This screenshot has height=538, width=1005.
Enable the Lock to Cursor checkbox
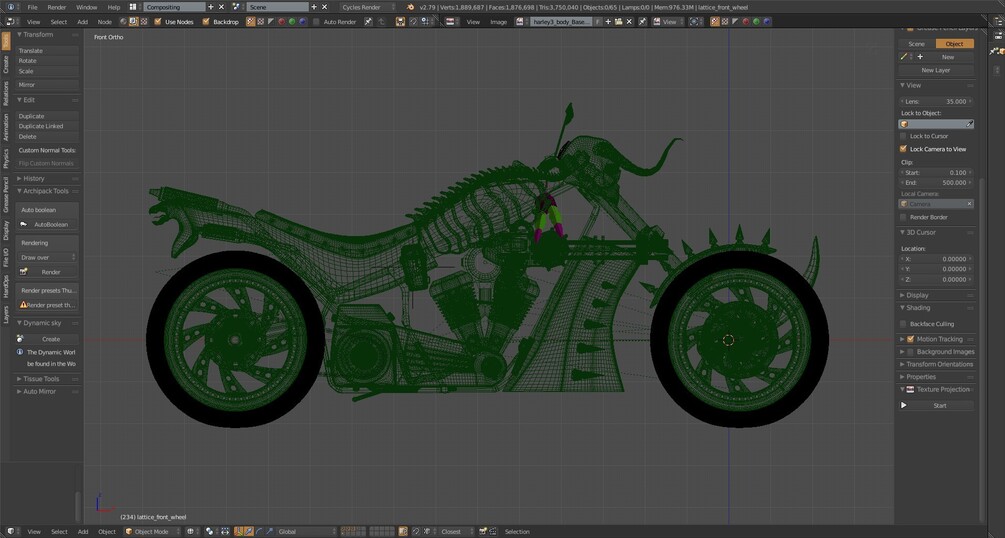click(904, 136)
